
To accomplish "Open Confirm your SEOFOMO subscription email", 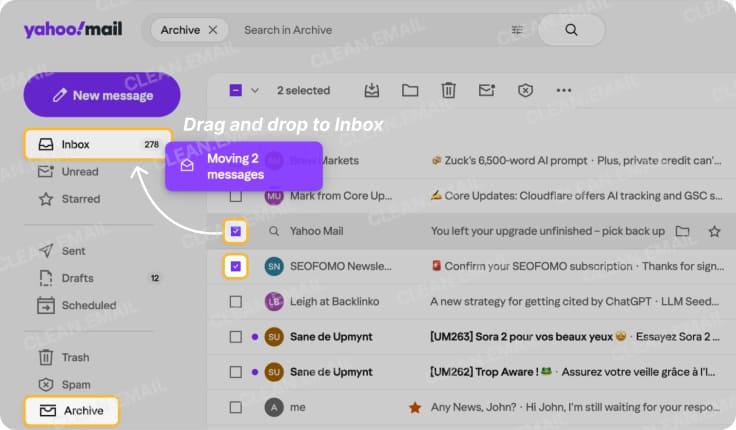I will (577, 266).
